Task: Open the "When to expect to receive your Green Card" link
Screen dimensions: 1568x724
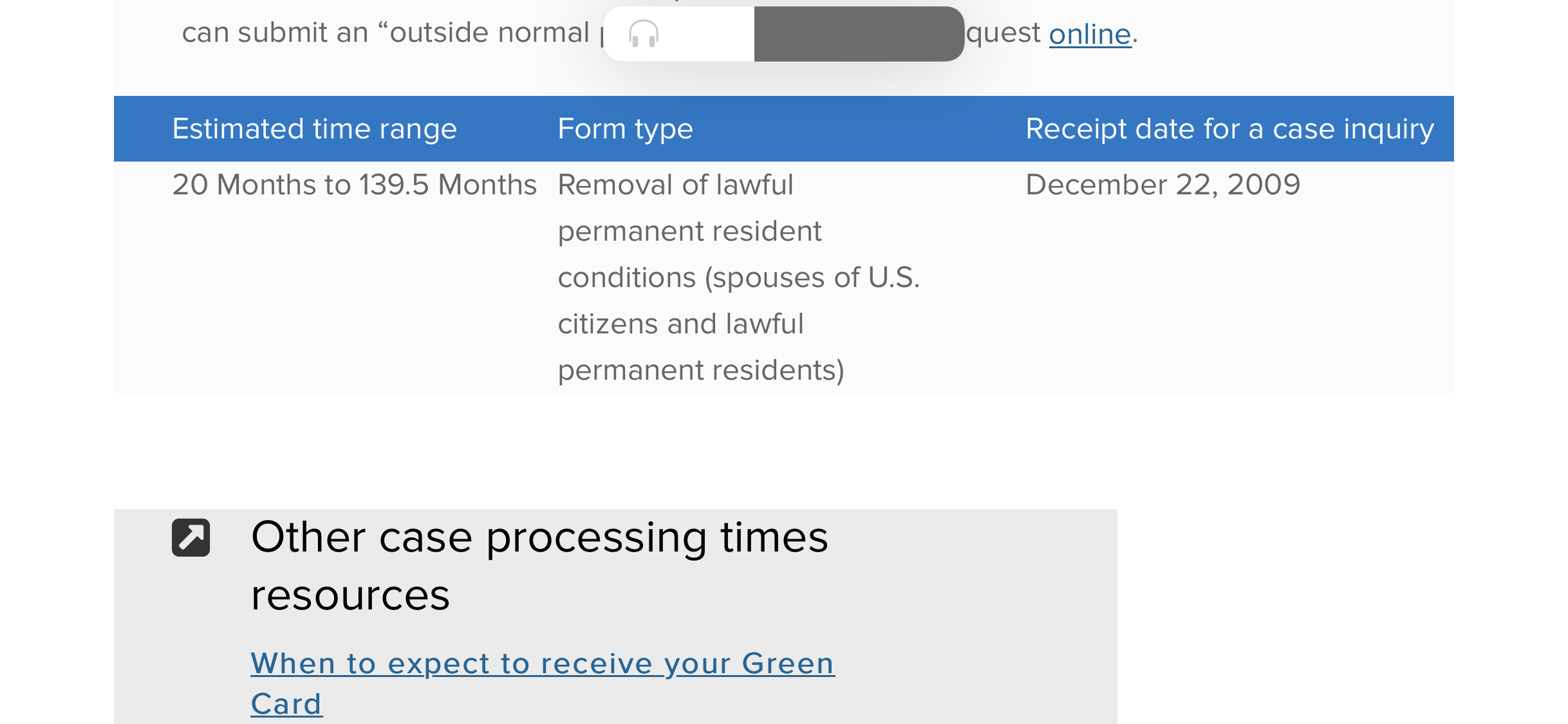Action: [x=543, y=683]
